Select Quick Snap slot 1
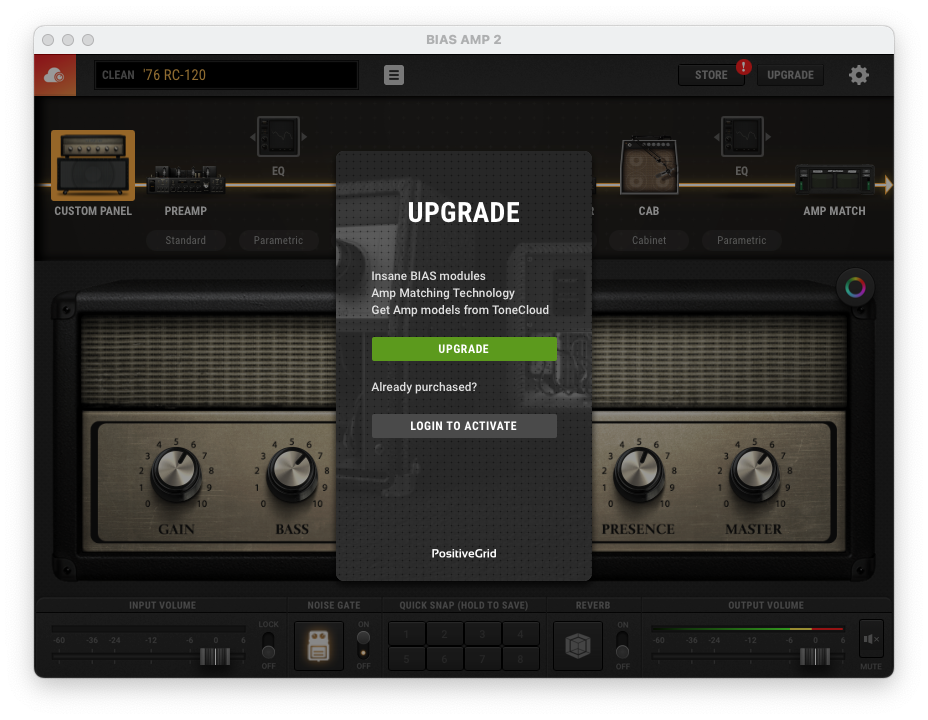Screen dimensions: 928x720 click(x=407, y=634)
